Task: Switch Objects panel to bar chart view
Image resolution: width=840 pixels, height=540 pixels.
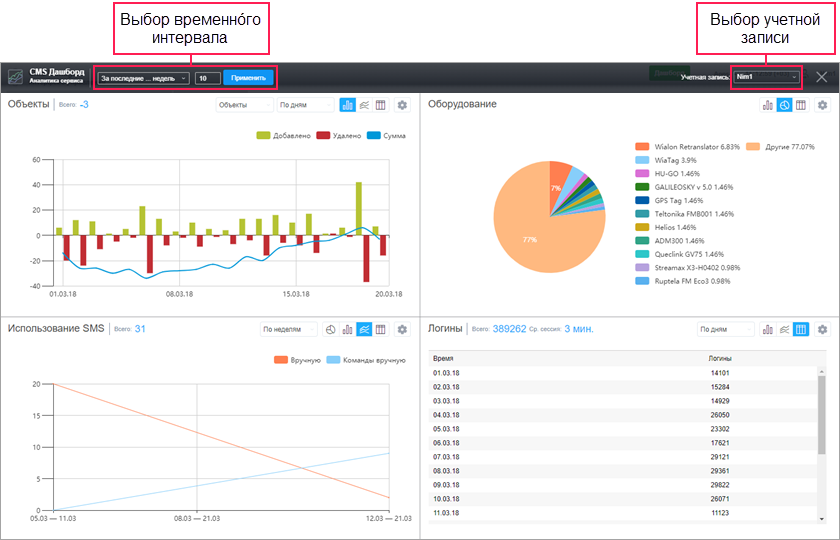Action: tap(348, 105)
